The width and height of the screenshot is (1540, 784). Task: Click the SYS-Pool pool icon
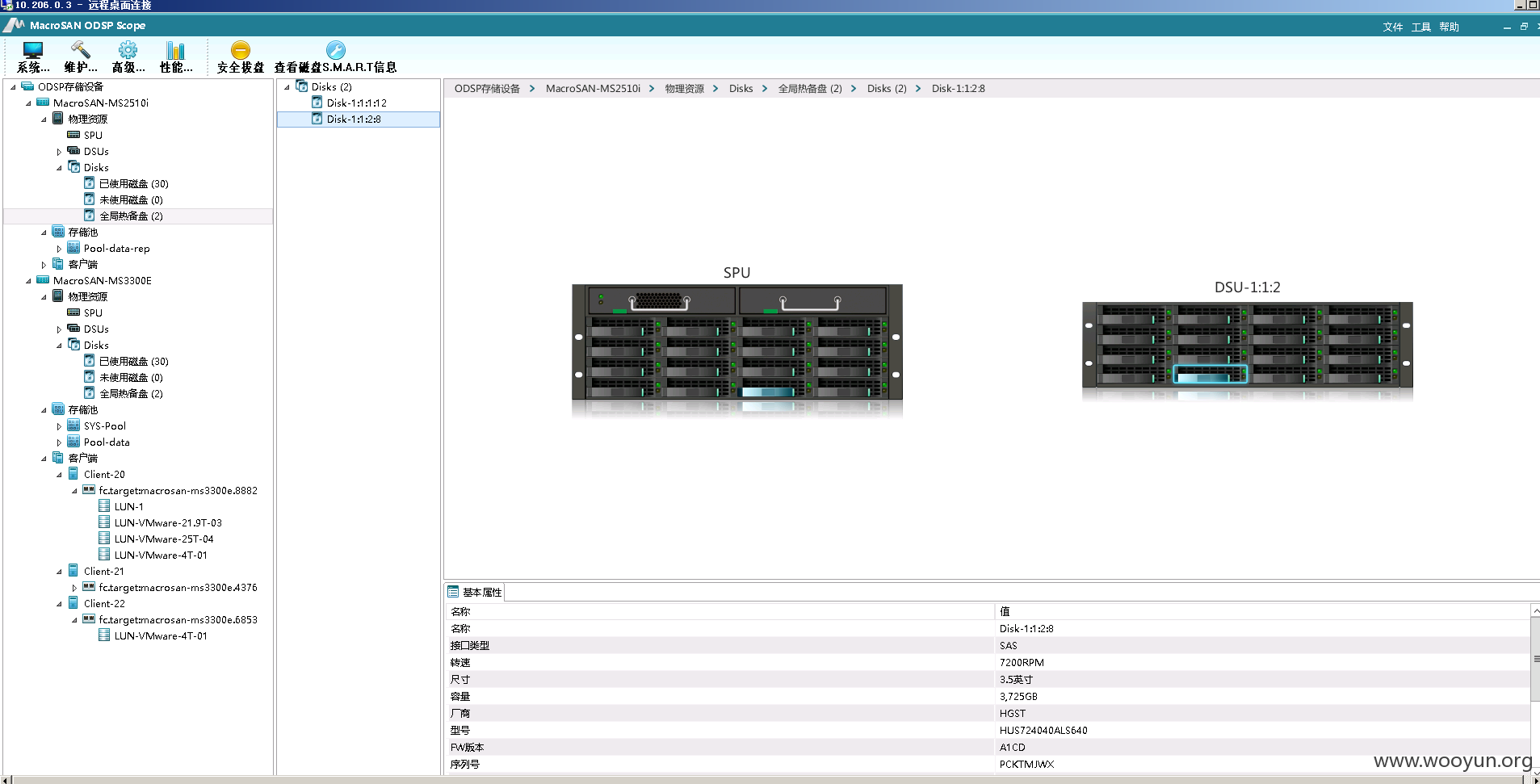pyautogui.click(x=73, y=426)
